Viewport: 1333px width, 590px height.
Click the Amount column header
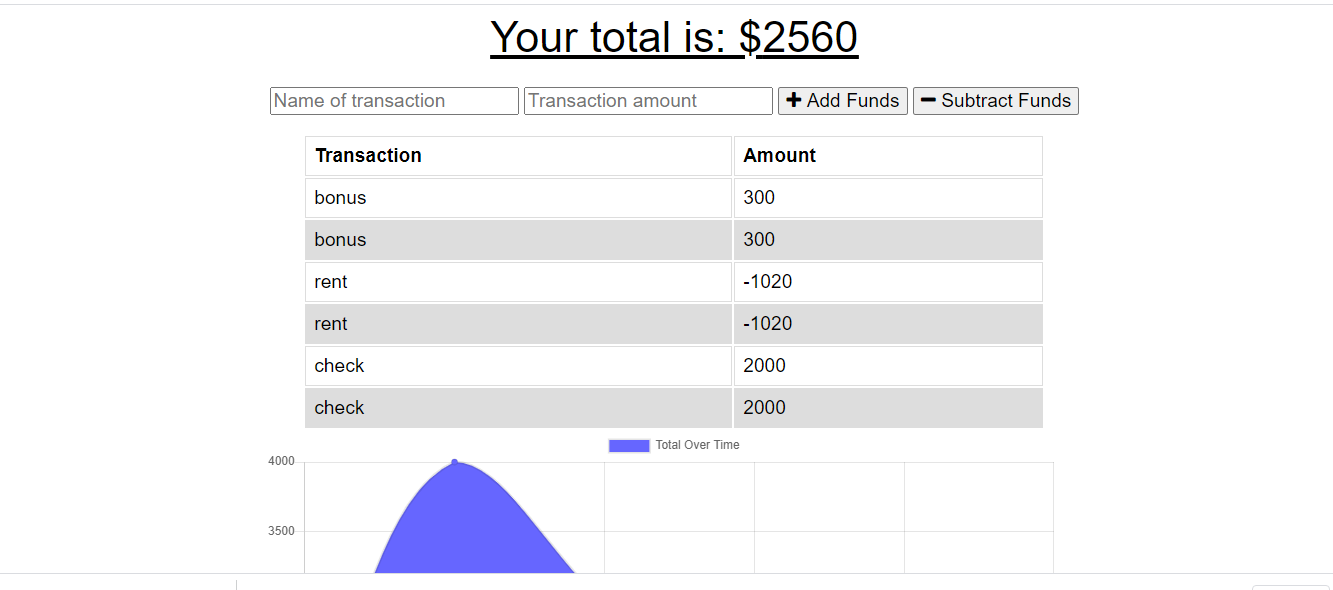pyautogui.click(x=780, y=155)
